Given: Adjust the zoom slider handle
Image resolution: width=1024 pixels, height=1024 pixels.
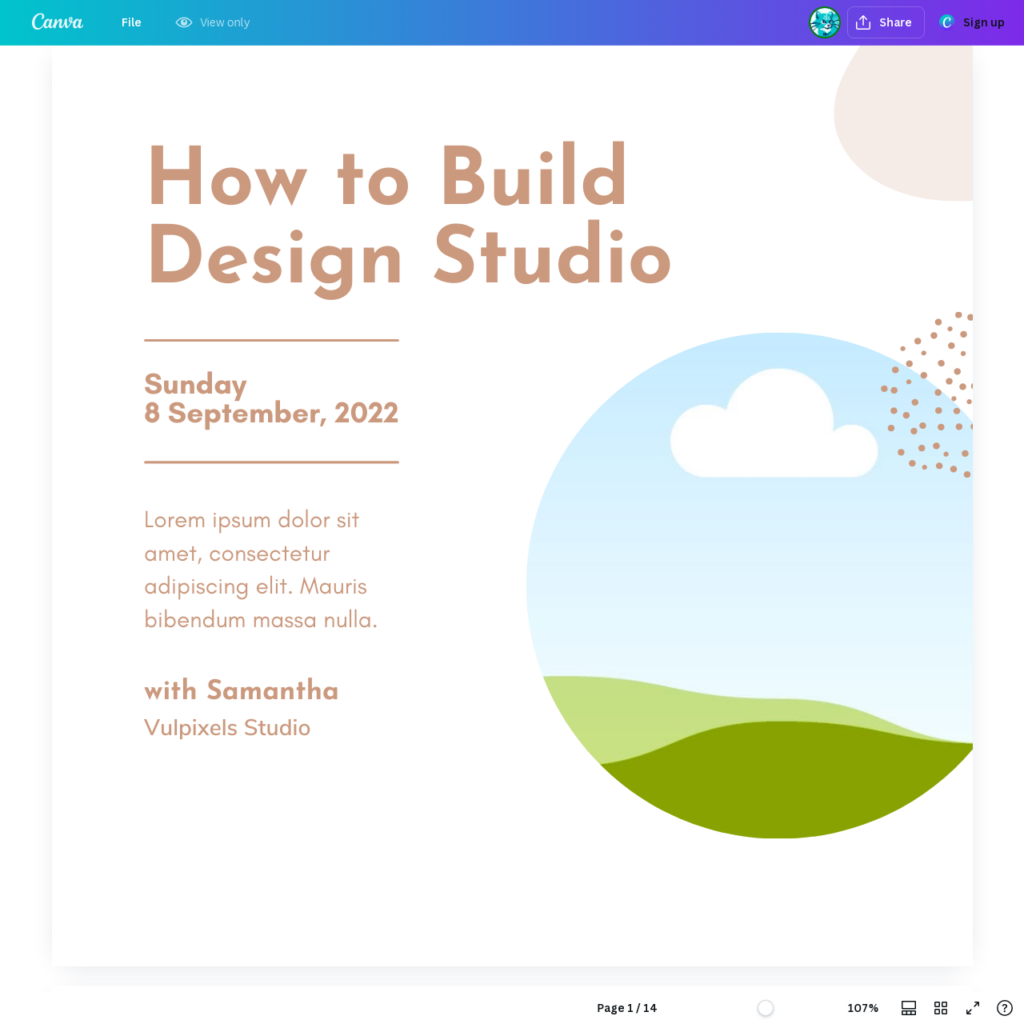Looking at the screenshot, I should 765,1008.
